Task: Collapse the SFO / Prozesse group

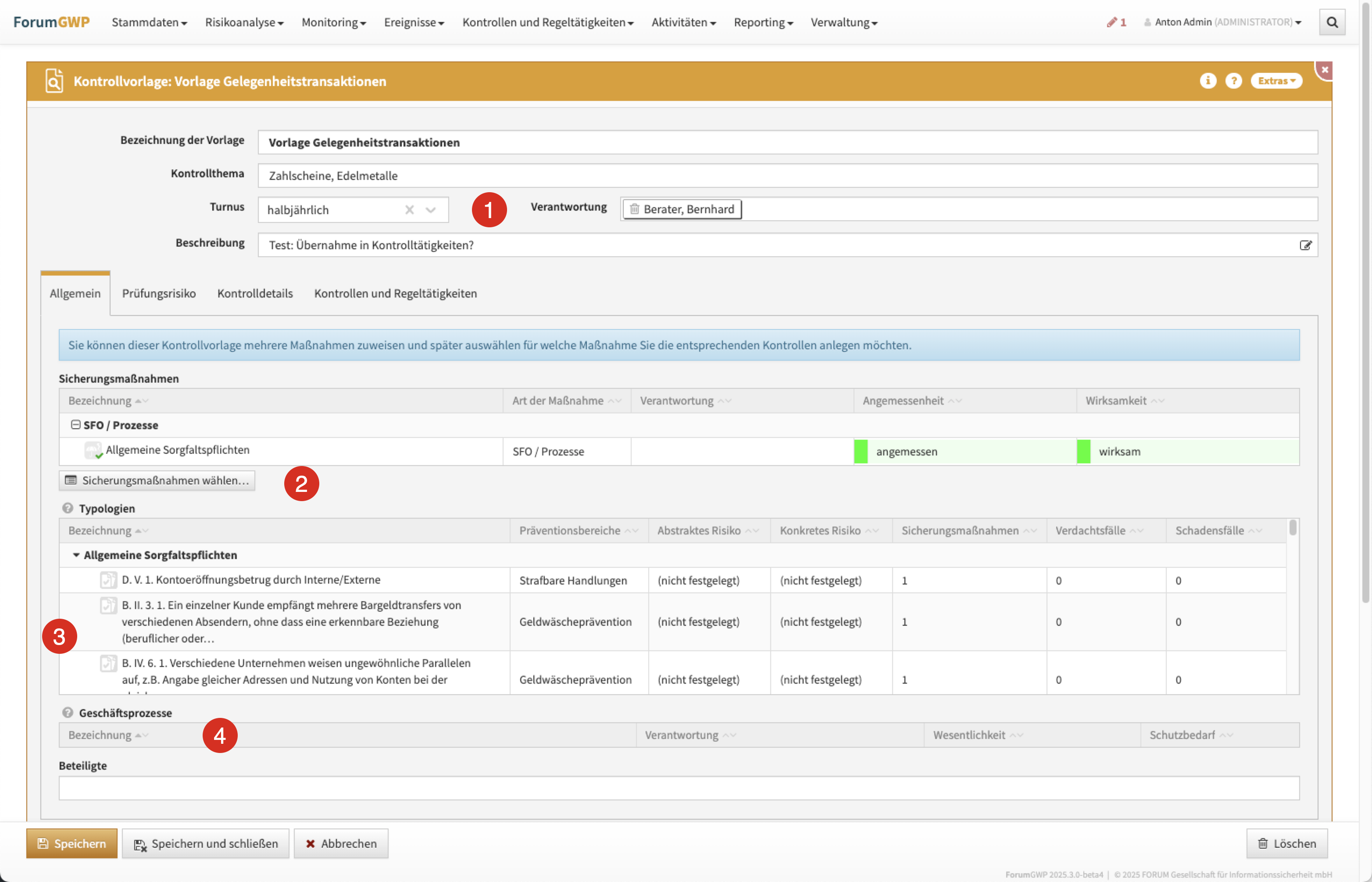Action: click(75, 425)
